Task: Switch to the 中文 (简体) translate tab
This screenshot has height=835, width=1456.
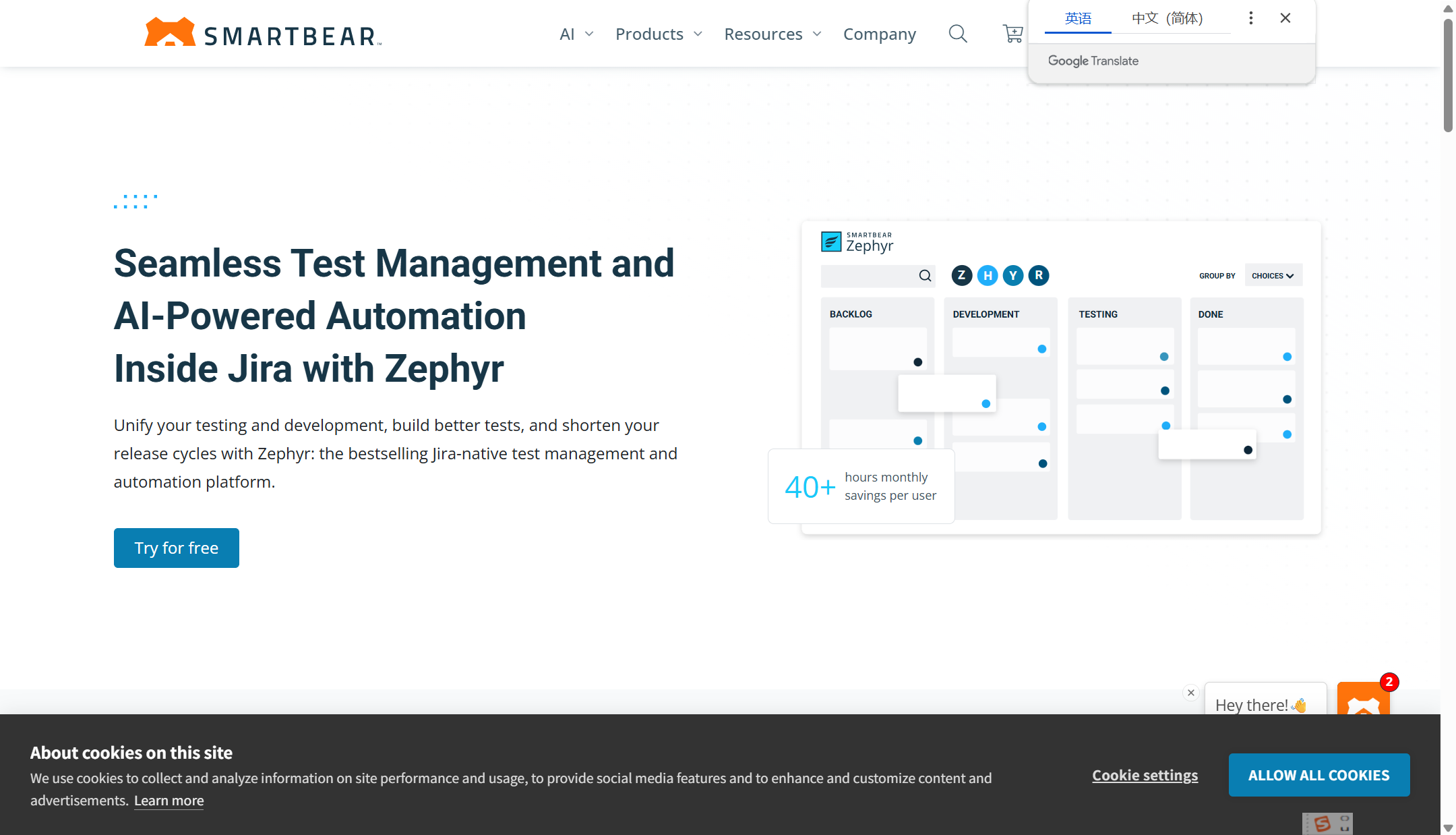Action: point(1167,18)
